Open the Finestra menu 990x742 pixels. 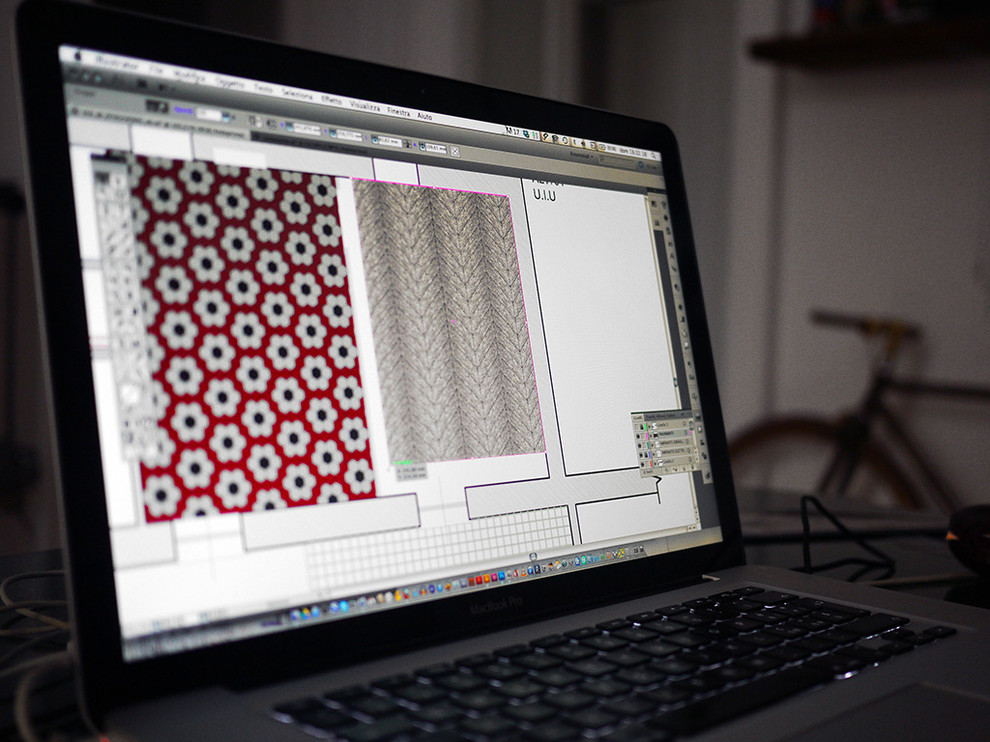[x=398, y=111]
